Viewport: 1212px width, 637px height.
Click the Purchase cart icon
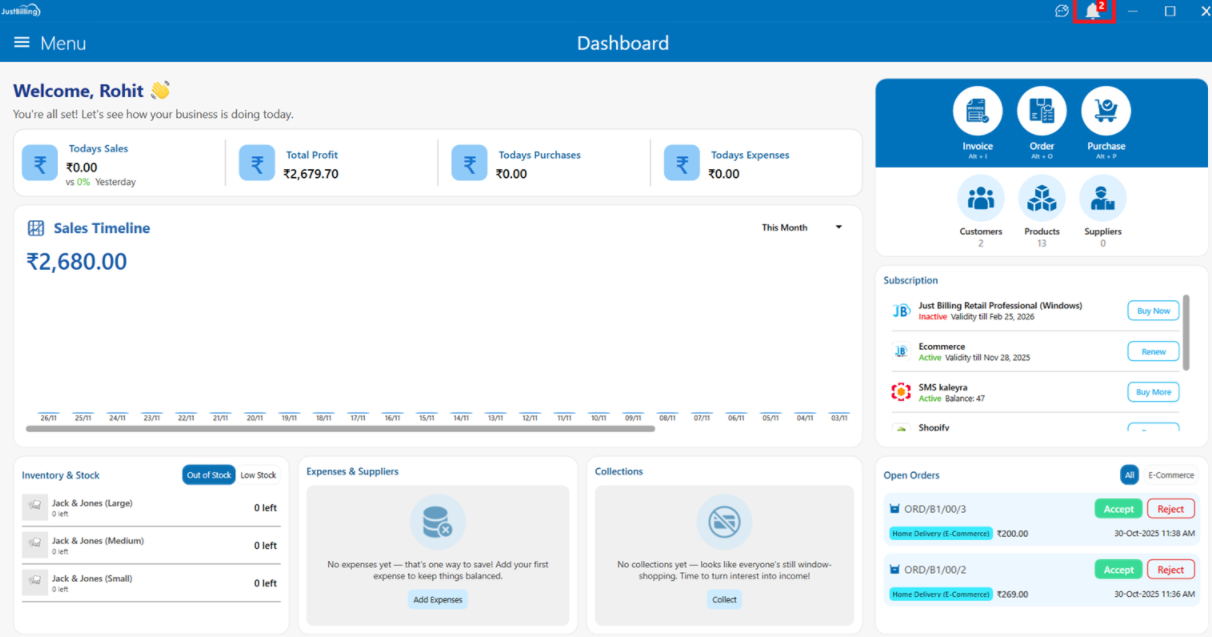(1105, 111)
